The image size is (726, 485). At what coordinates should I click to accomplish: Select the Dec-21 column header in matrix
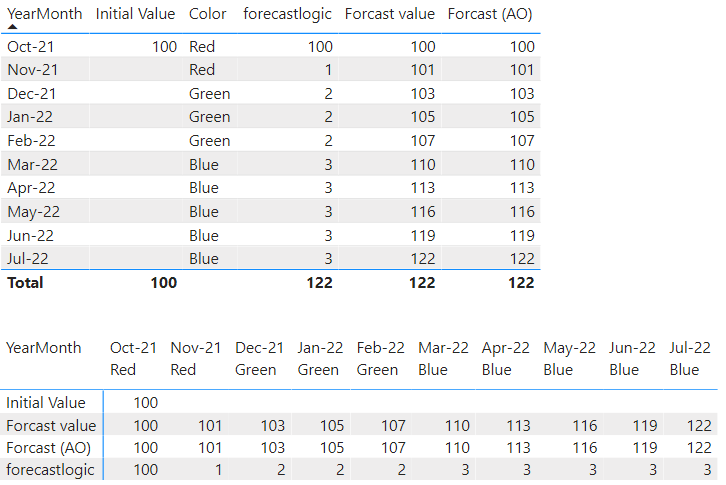click(x=259, y=348)
